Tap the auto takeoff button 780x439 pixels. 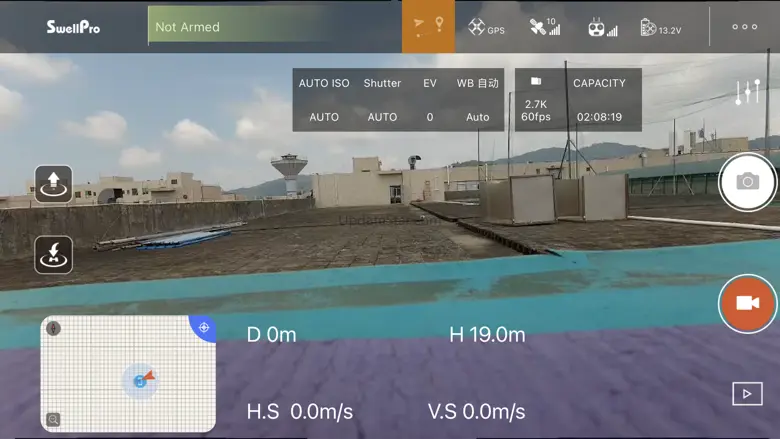(x=54, y=184)
